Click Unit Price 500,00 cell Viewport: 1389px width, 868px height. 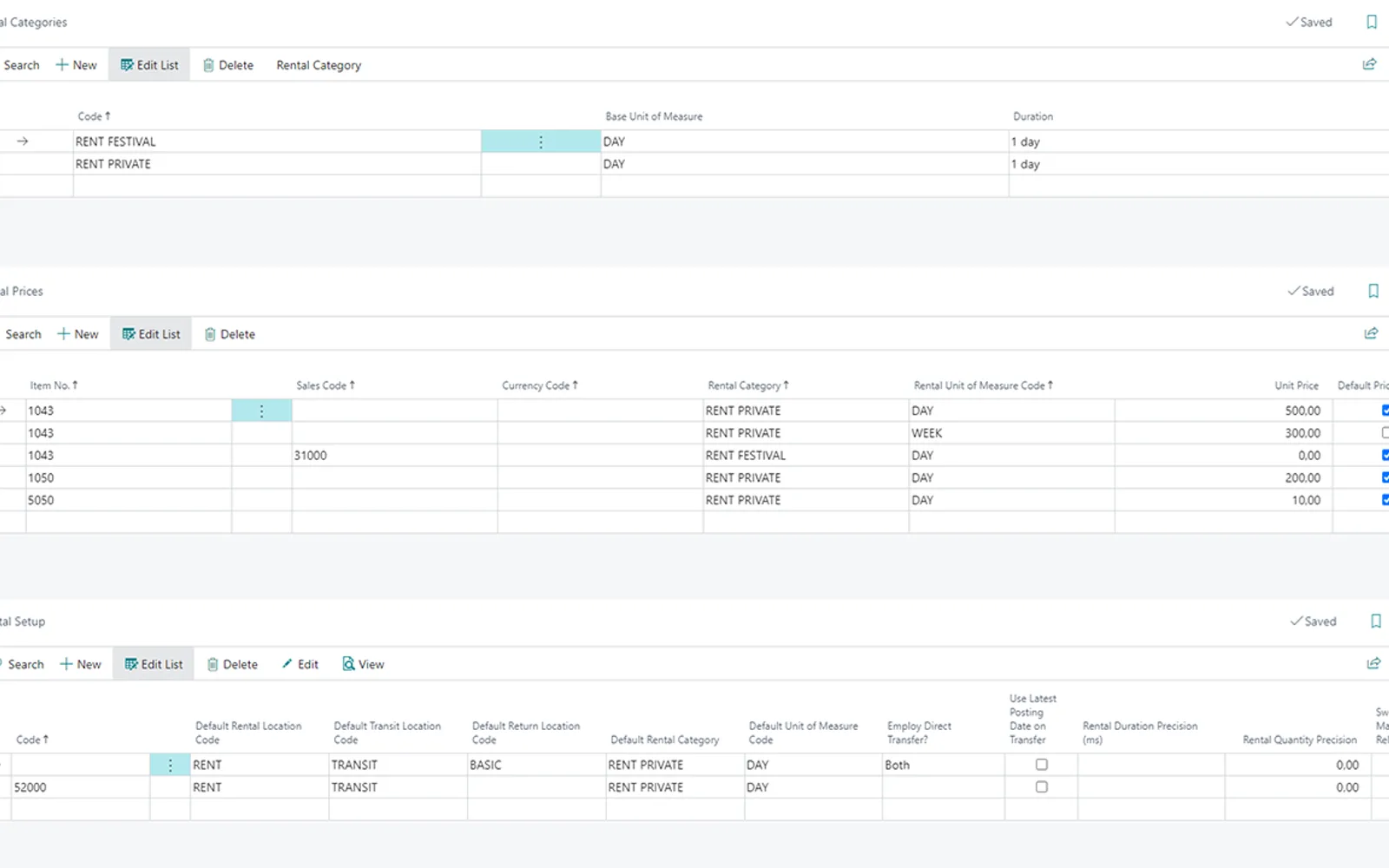pos(1223,411)
